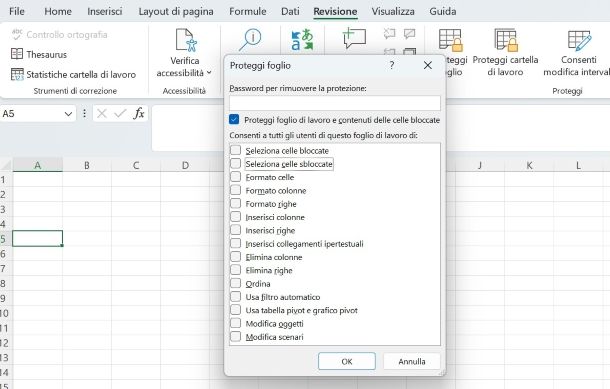610x389 pixels.
Task: Enable Usa tabella pivot e grafico pivot
Action: click(x=235, y=310)
